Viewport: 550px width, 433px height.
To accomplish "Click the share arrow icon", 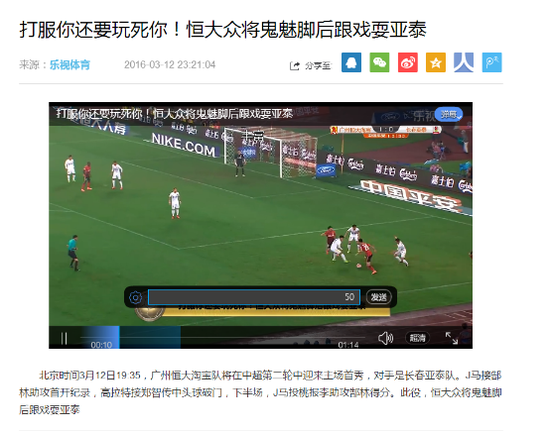I will 295,66.
